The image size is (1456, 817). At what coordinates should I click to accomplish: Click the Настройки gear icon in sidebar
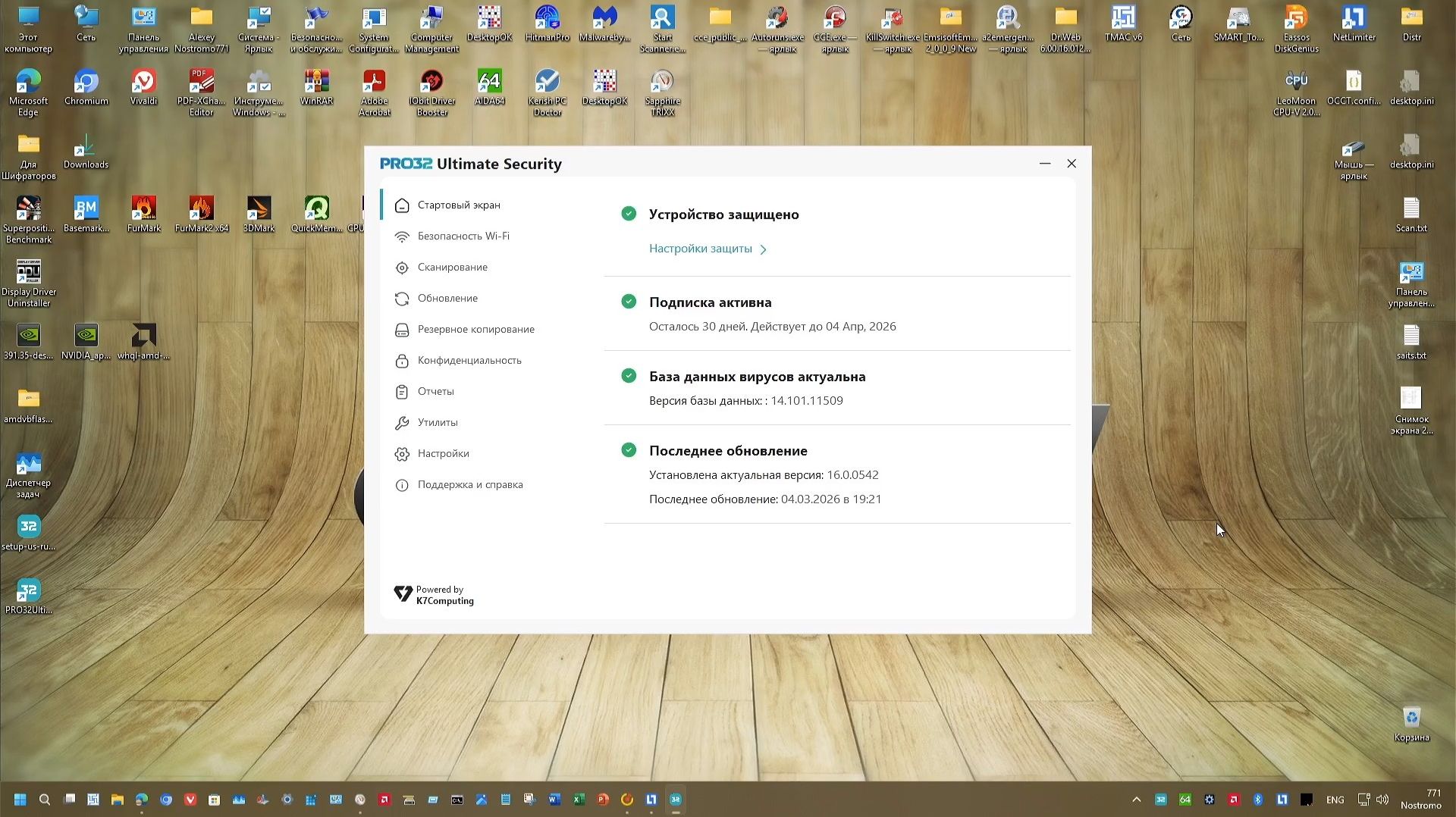point(402,454)
